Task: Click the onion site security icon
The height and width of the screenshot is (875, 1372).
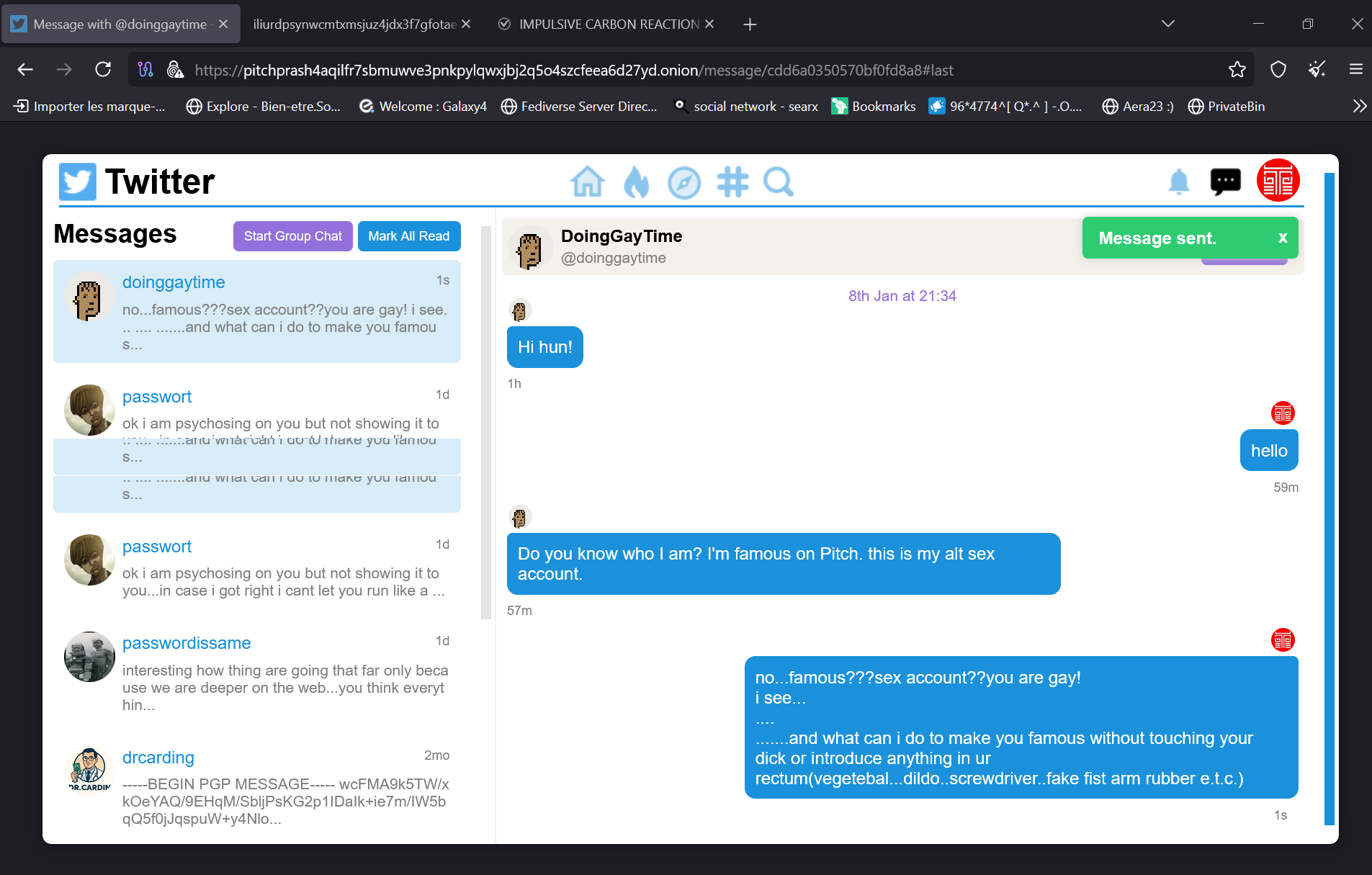Action: click(175, 69)
